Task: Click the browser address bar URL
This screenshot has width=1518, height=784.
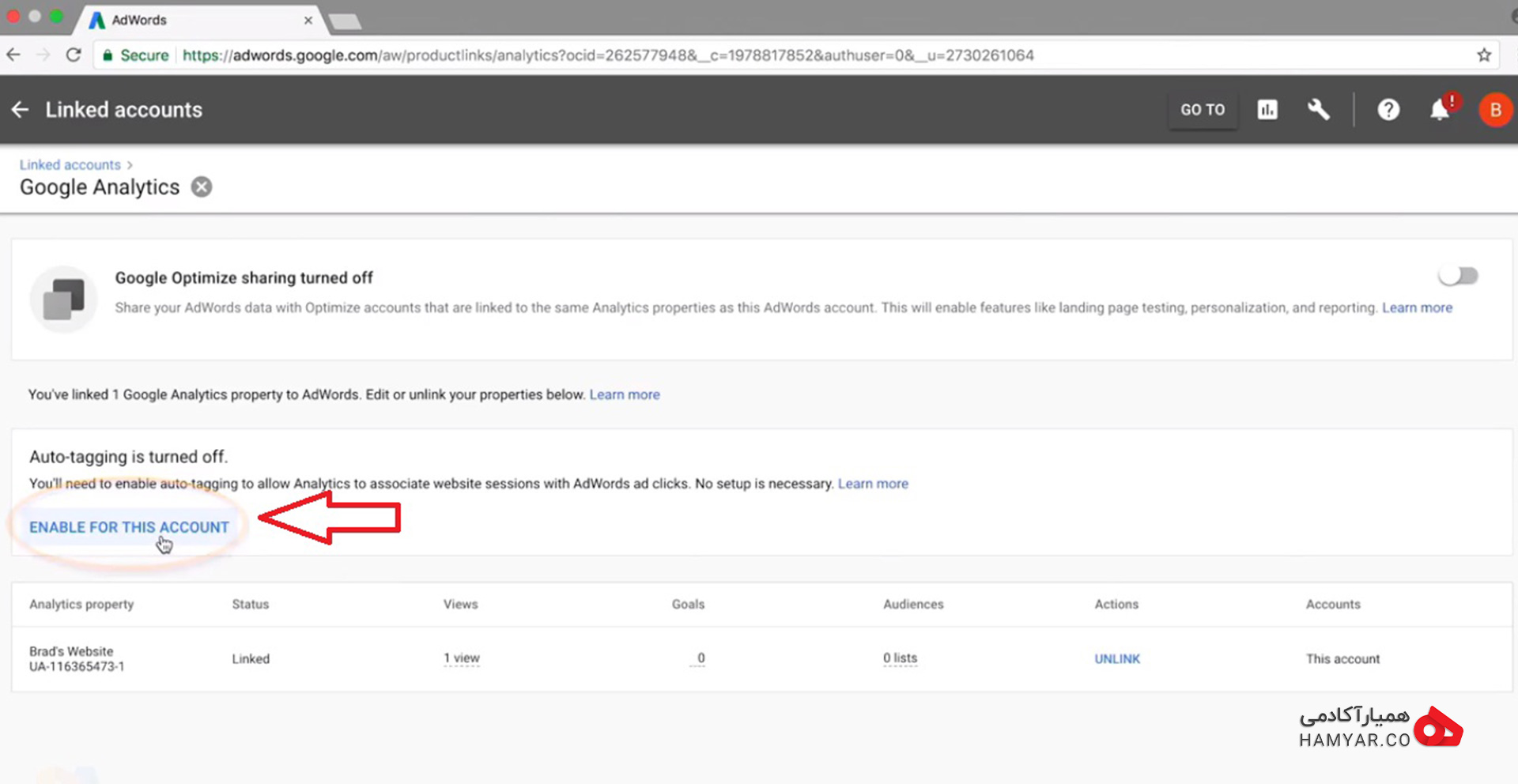Action: [x=608, y=55]
